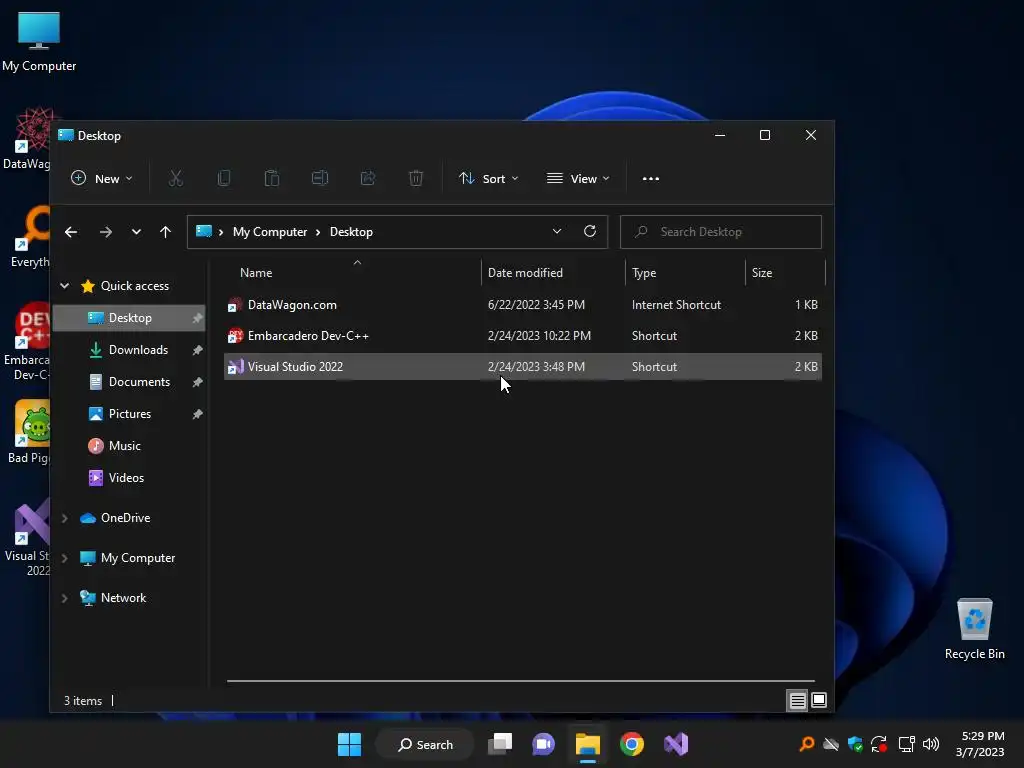This screenshot has width=1024, height=768.
Task: Click My Computer in the address breadcrumb
Action: click(270, 232)
